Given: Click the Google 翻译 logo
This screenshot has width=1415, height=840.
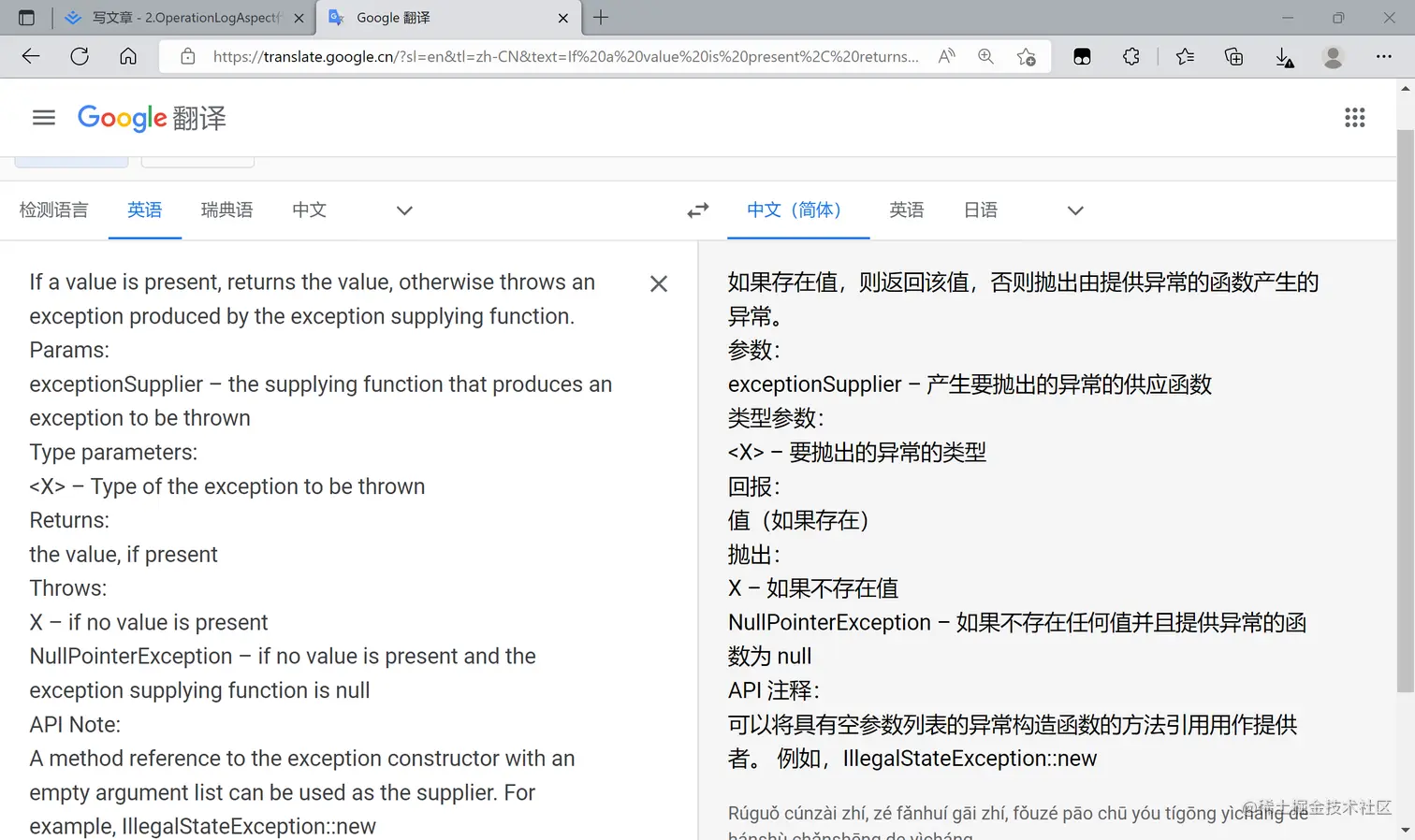Looking at the screenshot, I should (x=152, y=118).
